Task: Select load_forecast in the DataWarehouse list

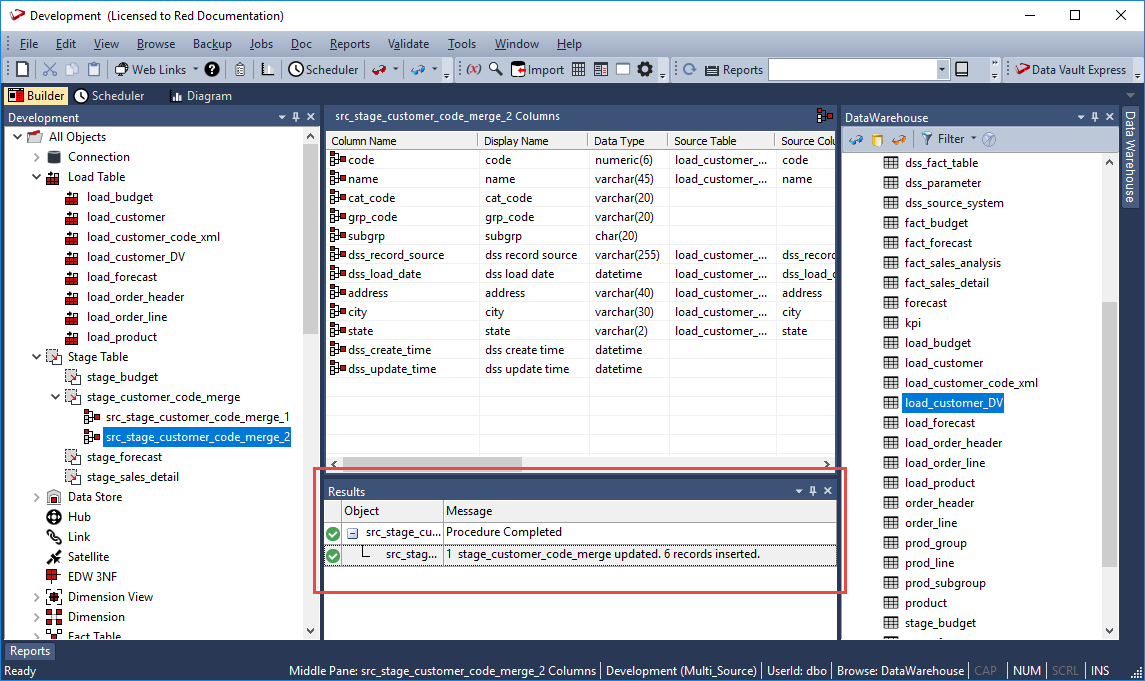Action: pyautogui.click(x=939, y=423)
